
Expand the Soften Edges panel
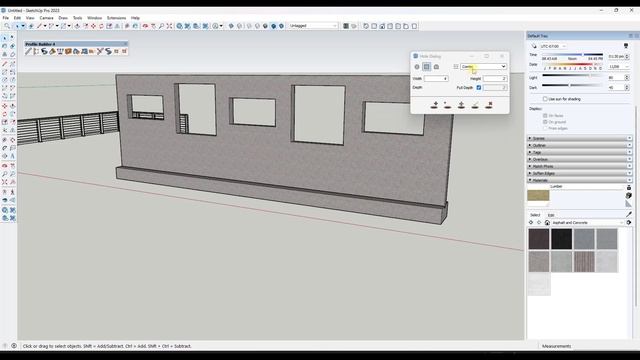pyautogui.click(x=580, y=173)
